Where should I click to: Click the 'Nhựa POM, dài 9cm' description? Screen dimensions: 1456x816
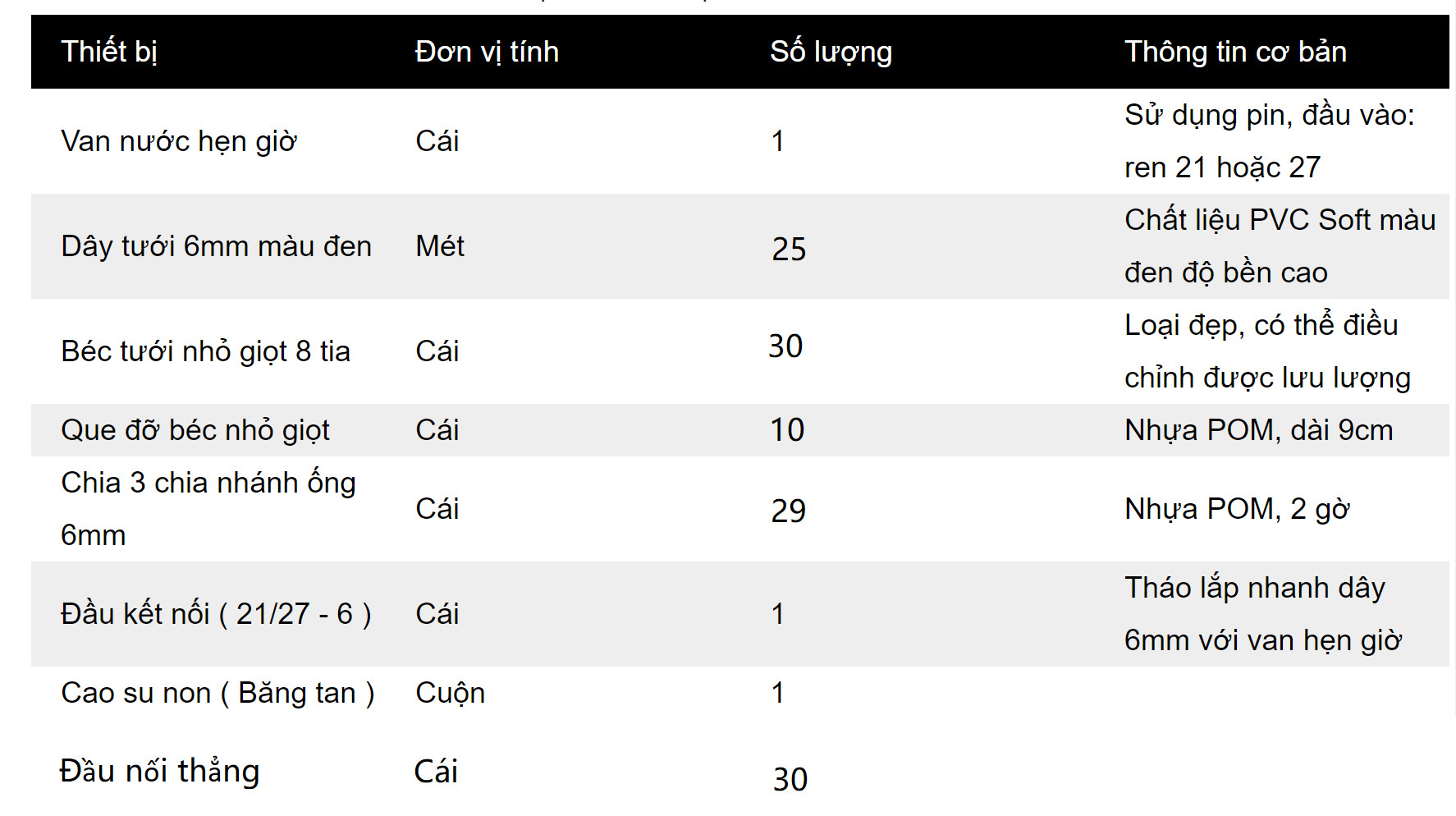point(1259,430)
